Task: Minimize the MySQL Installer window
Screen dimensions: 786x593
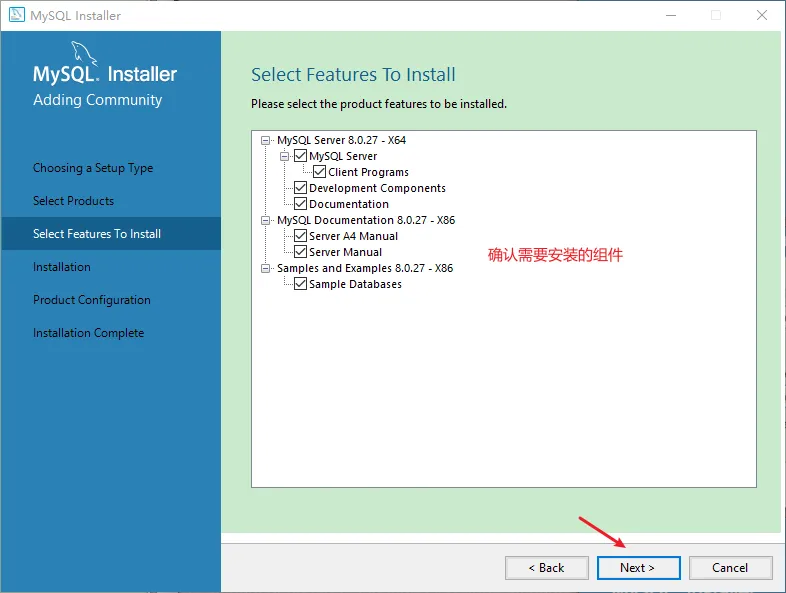Action: (x=669, y=15)
